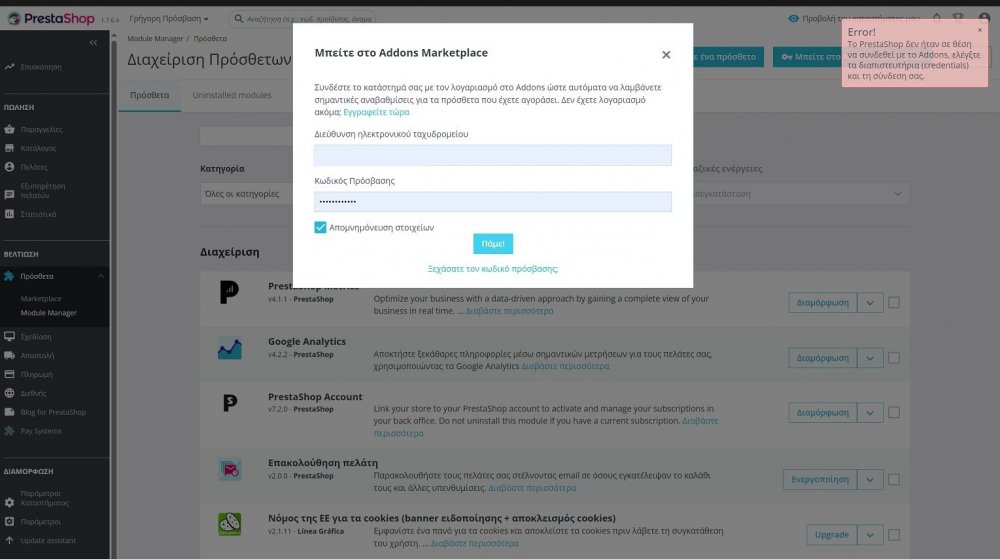Click the eye icon to view shop
1000x559 pixels.
(x=793, y=18)
